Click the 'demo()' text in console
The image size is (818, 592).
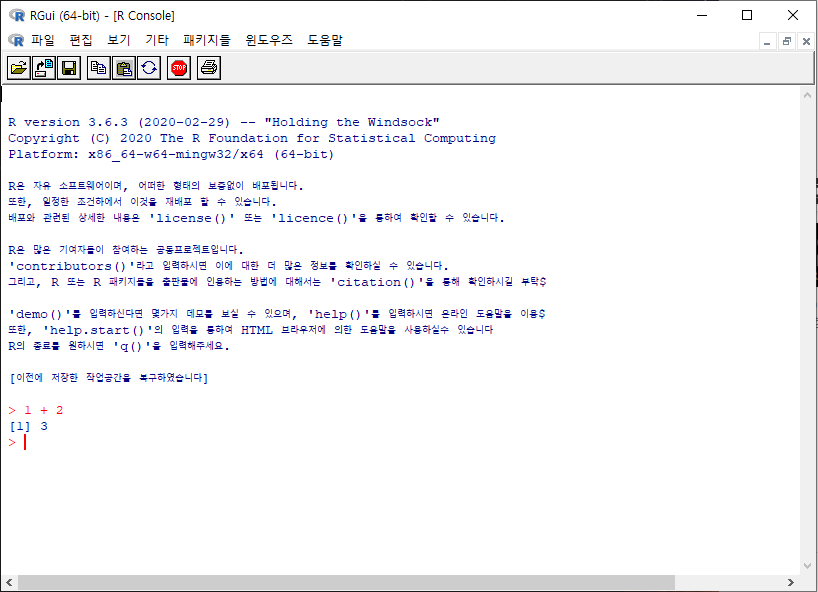coord(40,314)
